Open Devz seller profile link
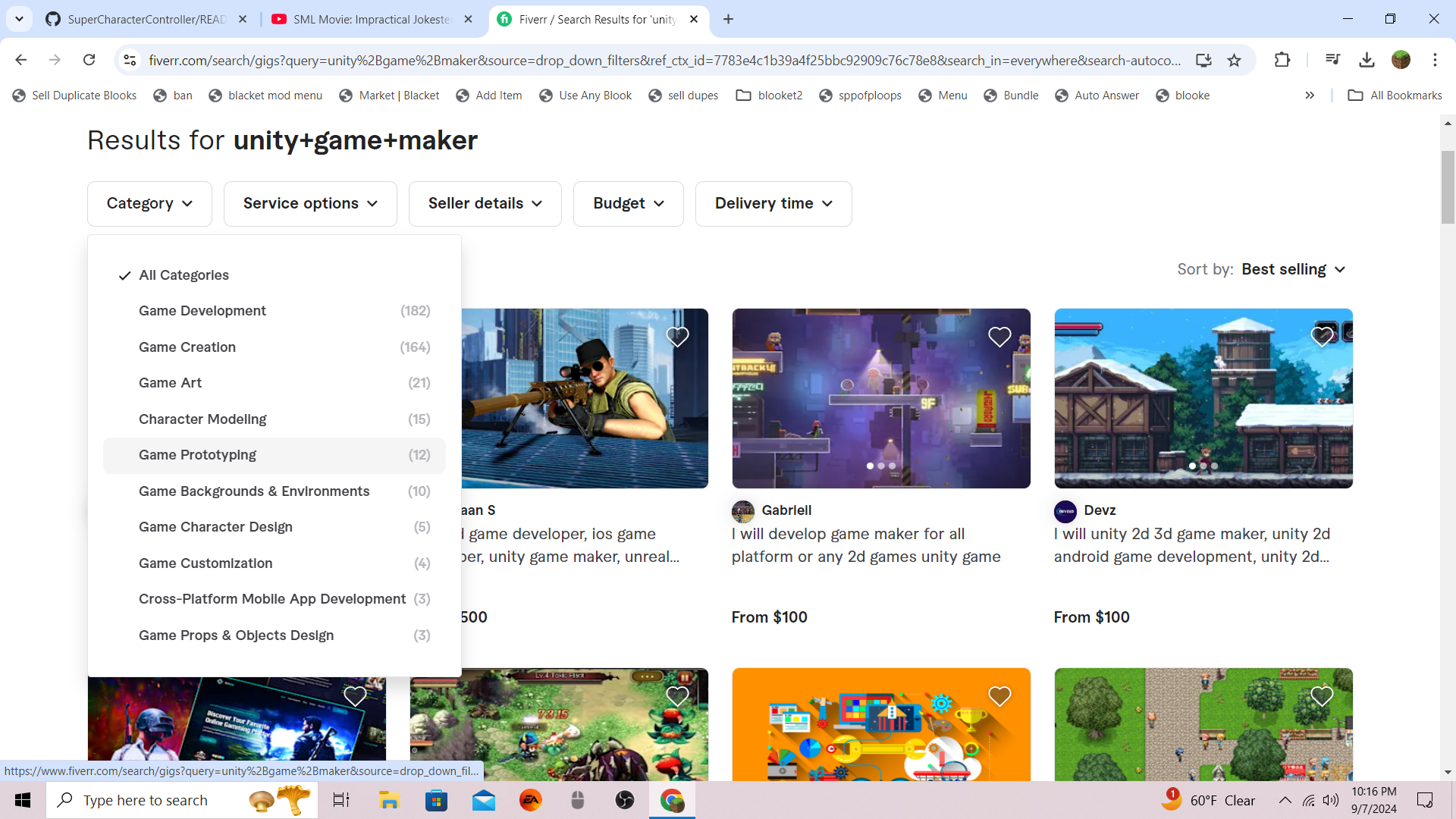The width and height of the screenshot is (1456, 819). (x=1100, y=510)
